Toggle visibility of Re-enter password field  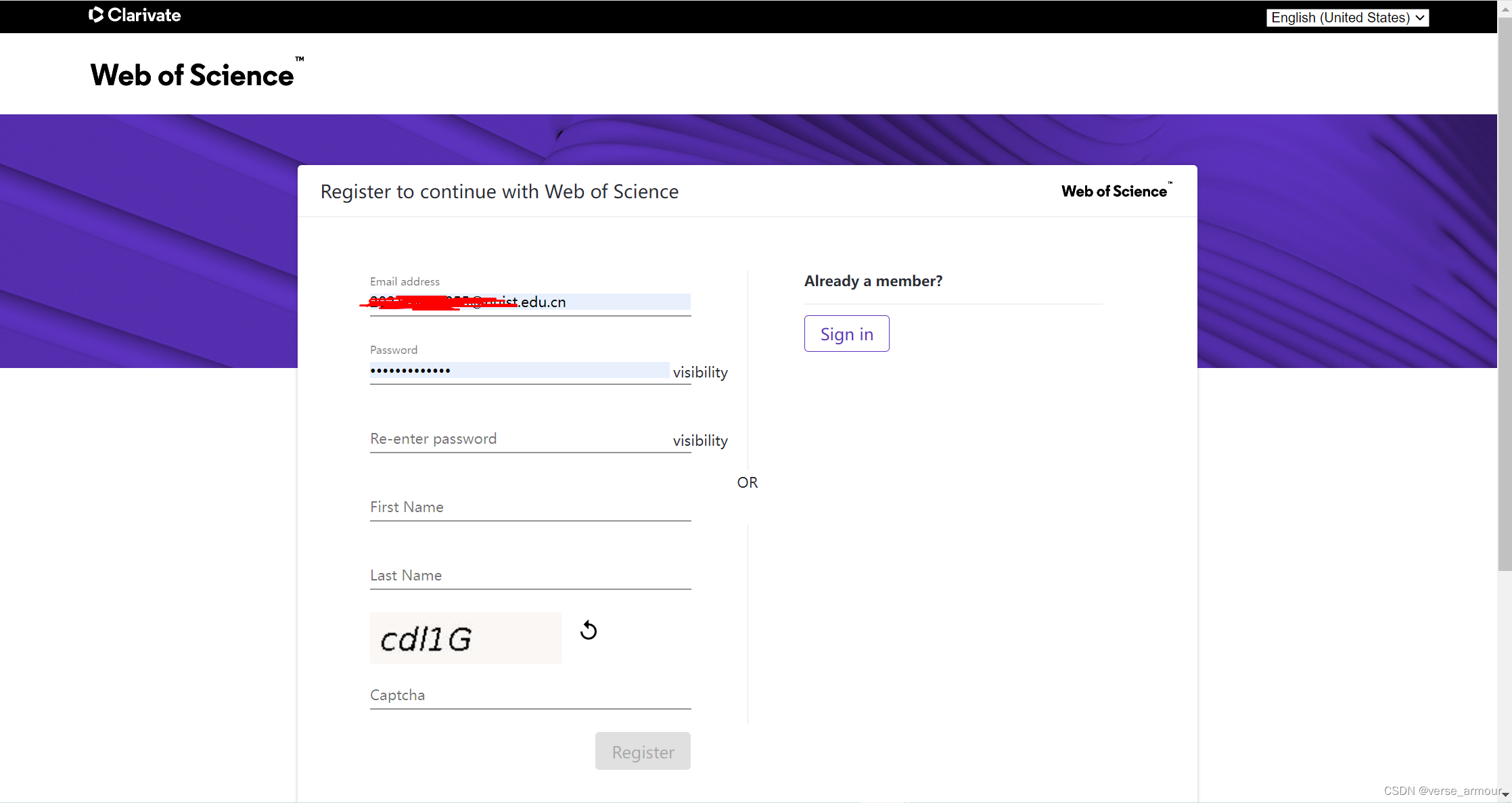tap(700, 440)
